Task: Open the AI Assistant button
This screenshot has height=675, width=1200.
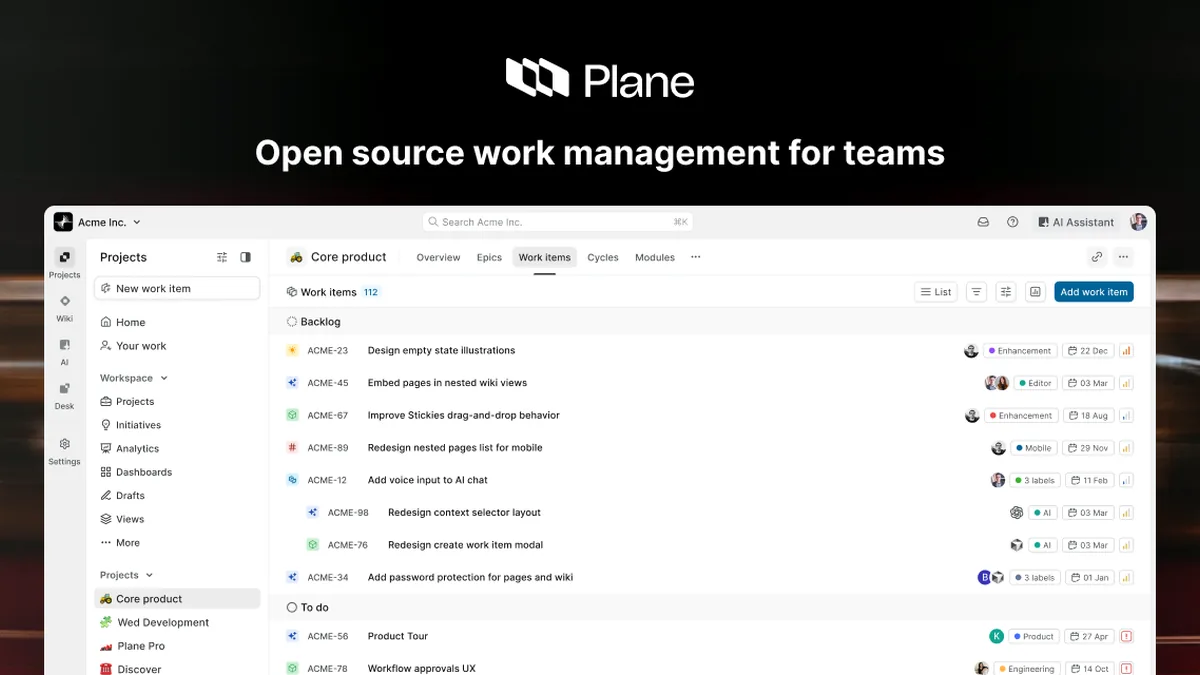Action: point(1076,222)
